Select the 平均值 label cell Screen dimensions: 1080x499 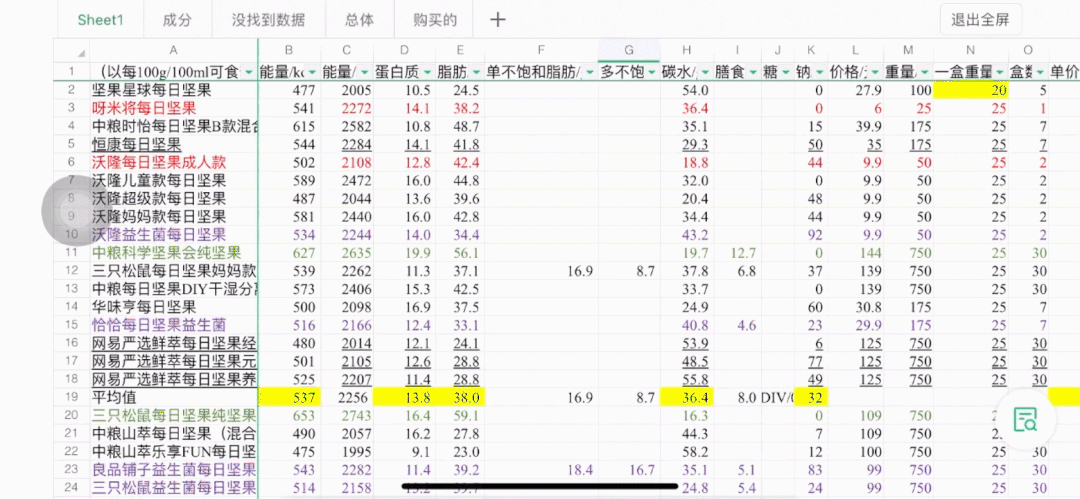tap(174, 397)
